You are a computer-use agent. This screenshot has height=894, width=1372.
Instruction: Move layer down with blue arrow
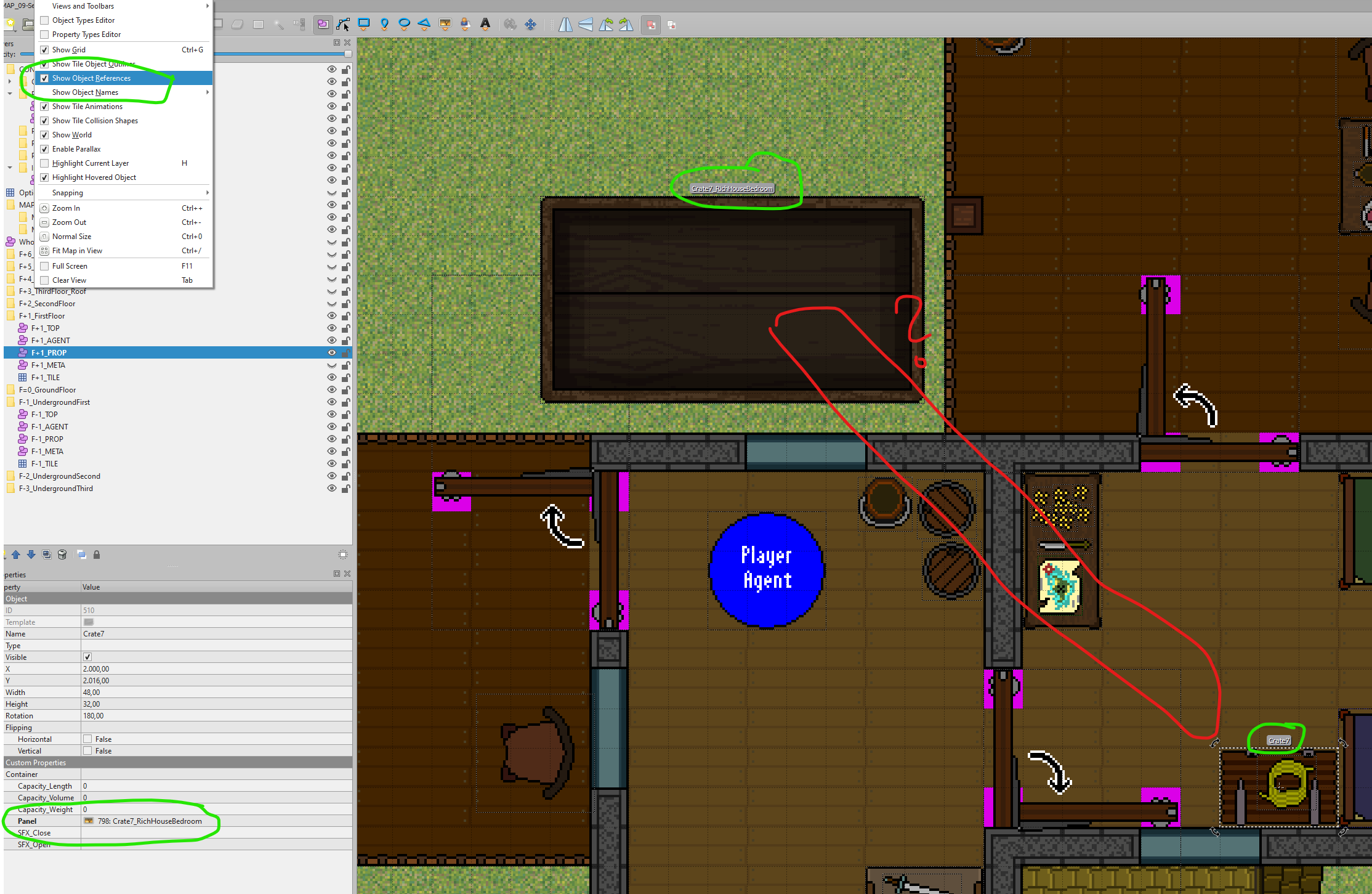pos(31,555)
